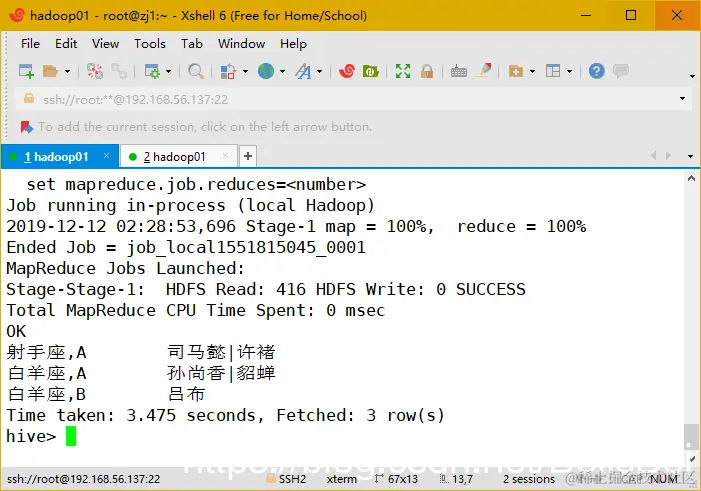Click the highlighter pen icon
Screen dimensions: 701x491
[484, 71]
